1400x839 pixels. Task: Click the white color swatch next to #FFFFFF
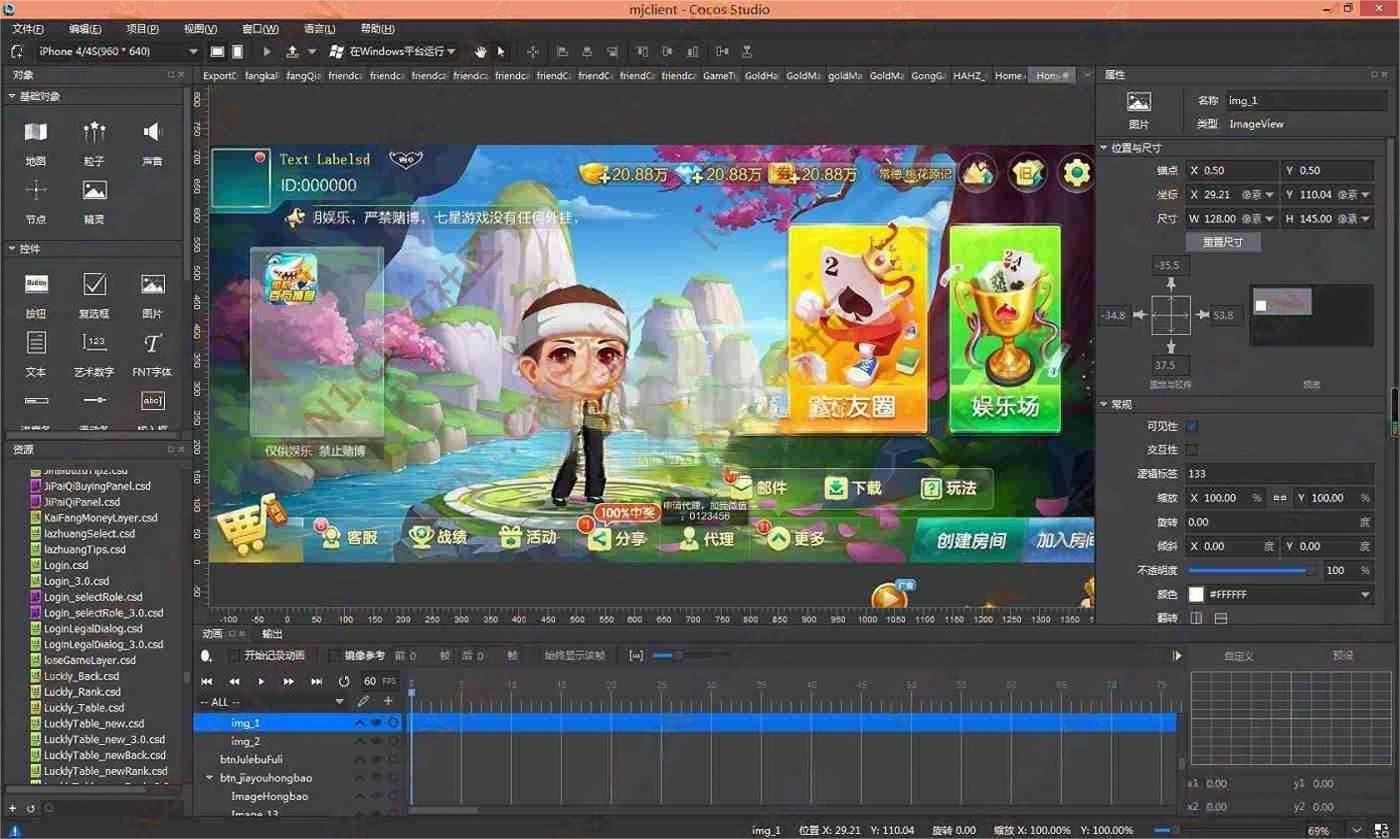tap(1195, 595)
